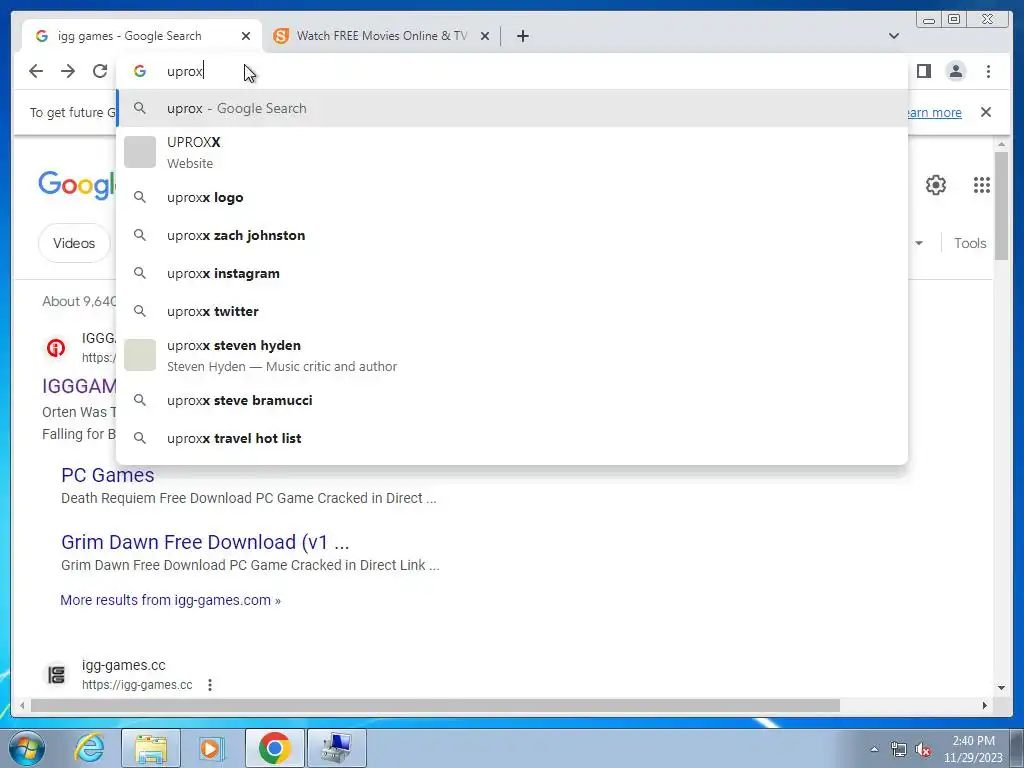Click the Google icon in the address bar
The image size is (1024, 768).
140,71
